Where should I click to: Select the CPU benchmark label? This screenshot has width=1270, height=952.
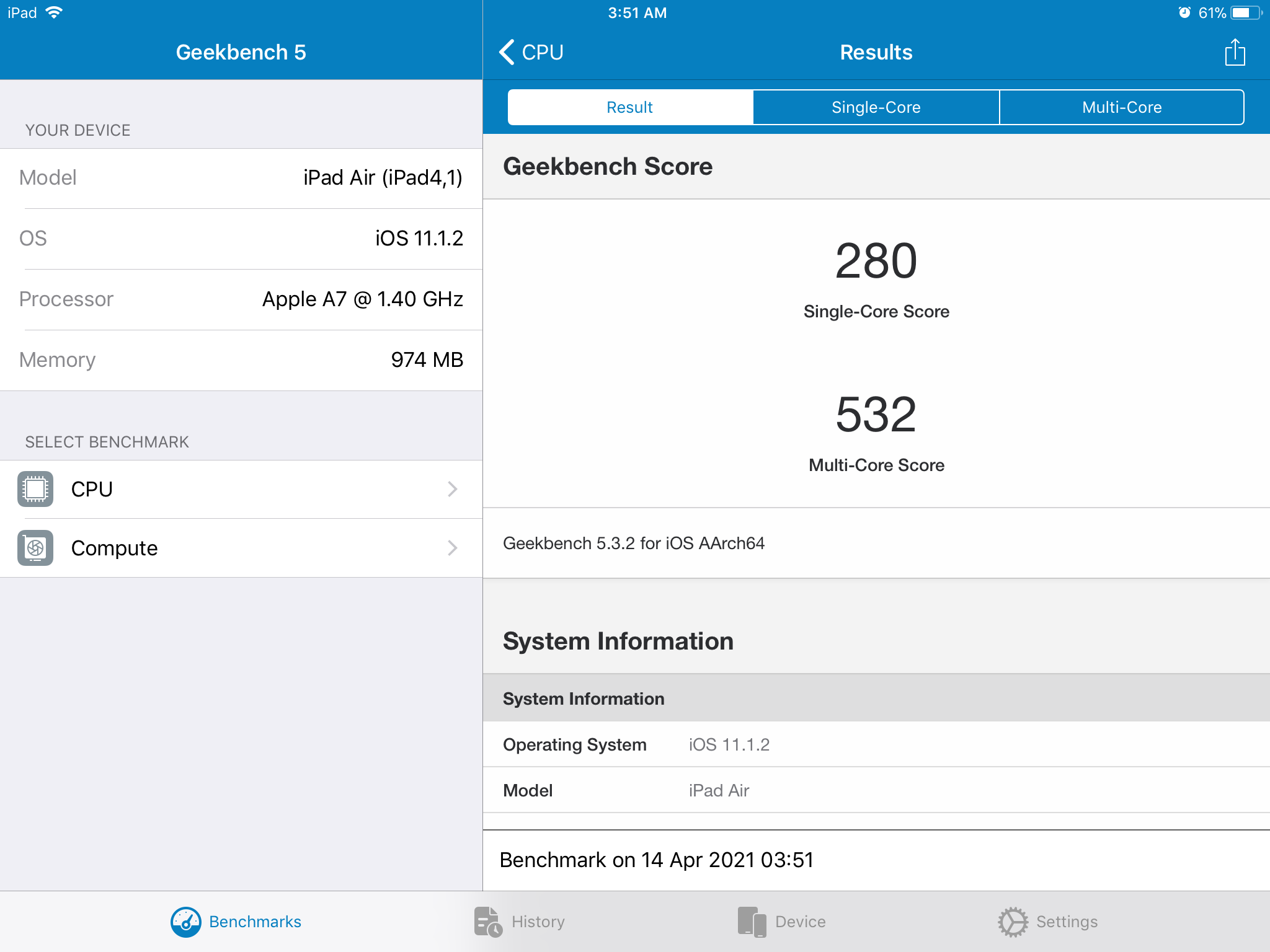92,489
